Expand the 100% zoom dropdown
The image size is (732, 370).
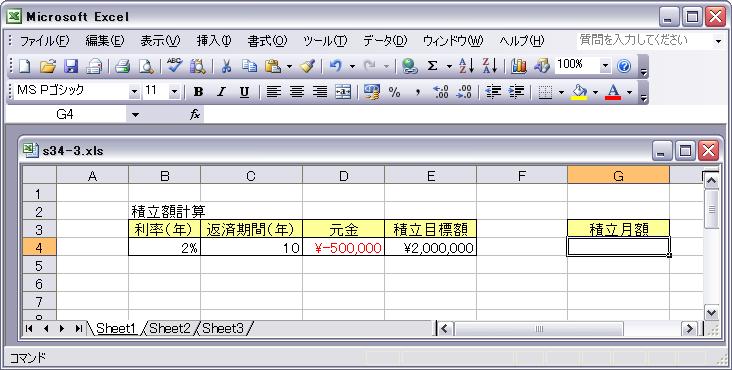point(605,66)
